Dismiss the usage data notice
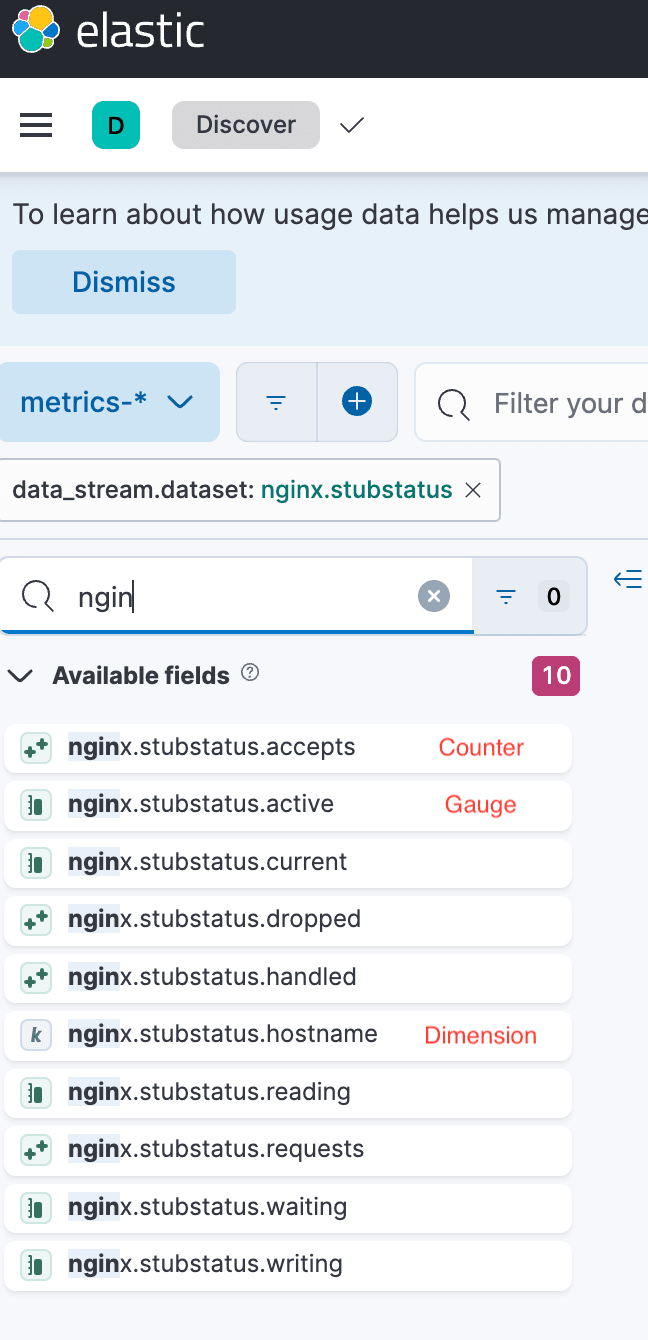 (124, 282)
